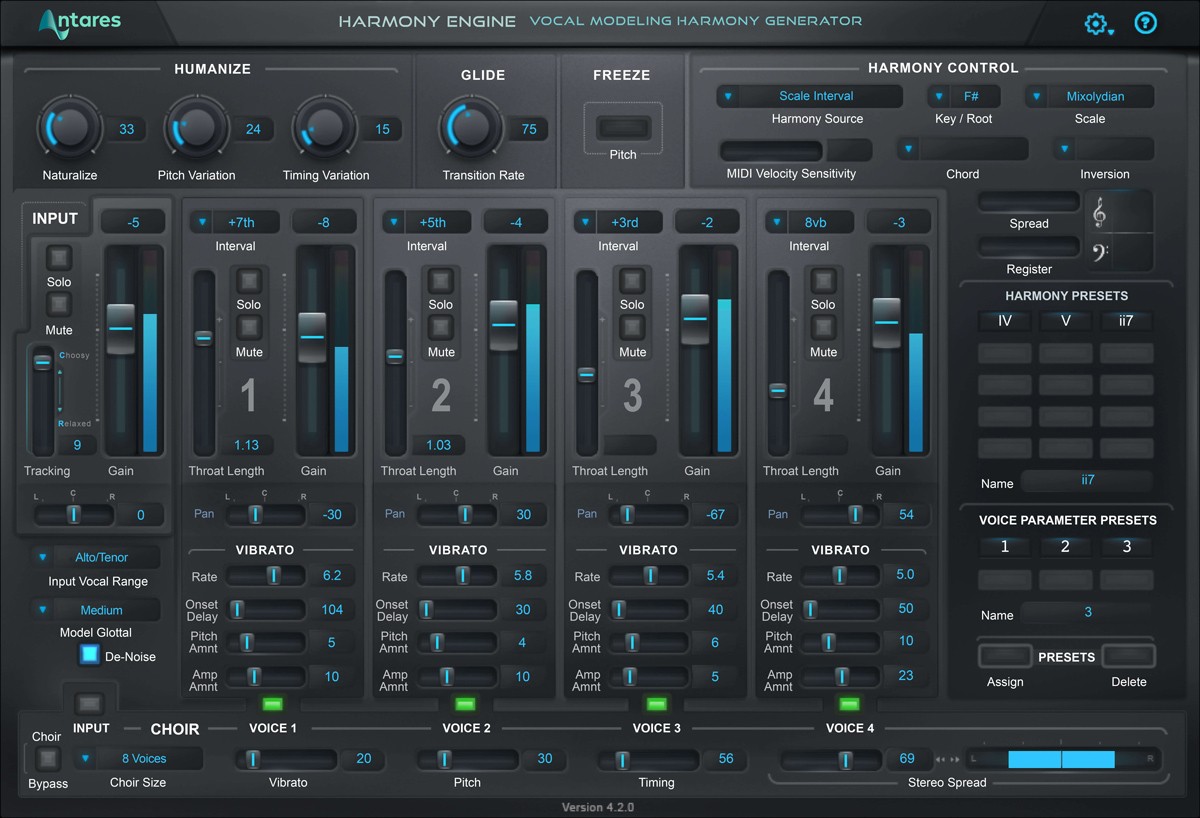Open the help question mark icon
The height and width of the screenshot is (818, 1200).
pos(1145,23)
